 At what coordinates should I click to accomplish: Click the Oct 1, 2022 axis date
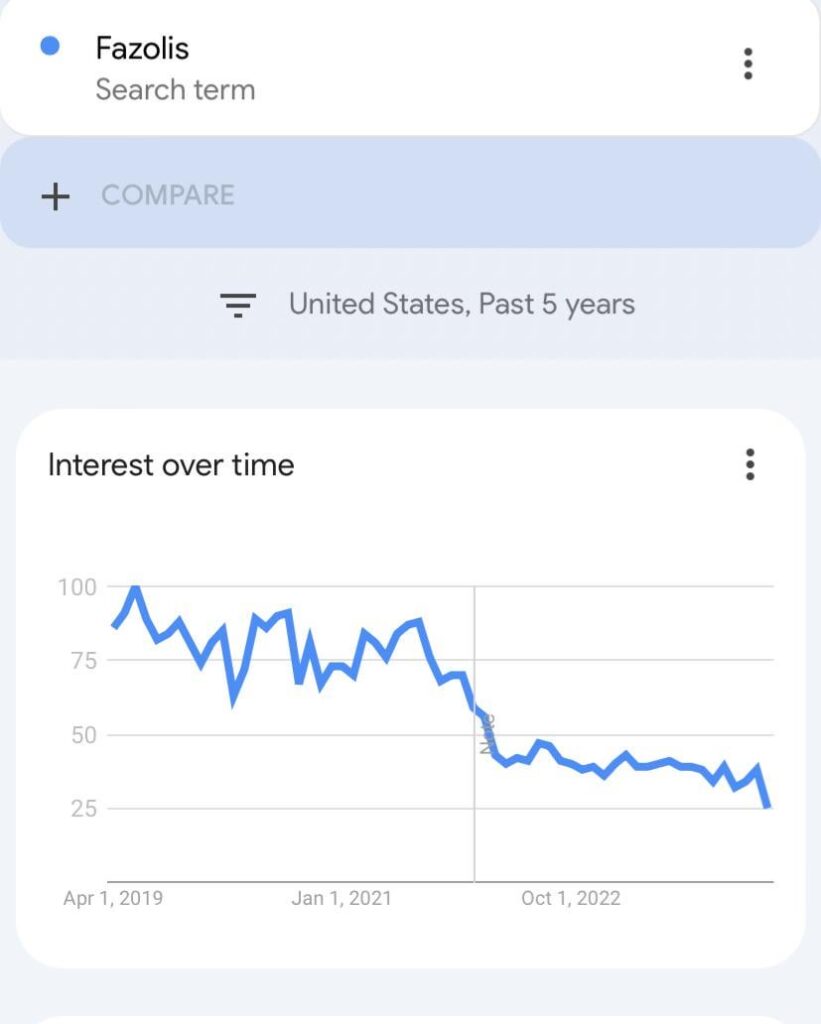[x=571, y=898]
